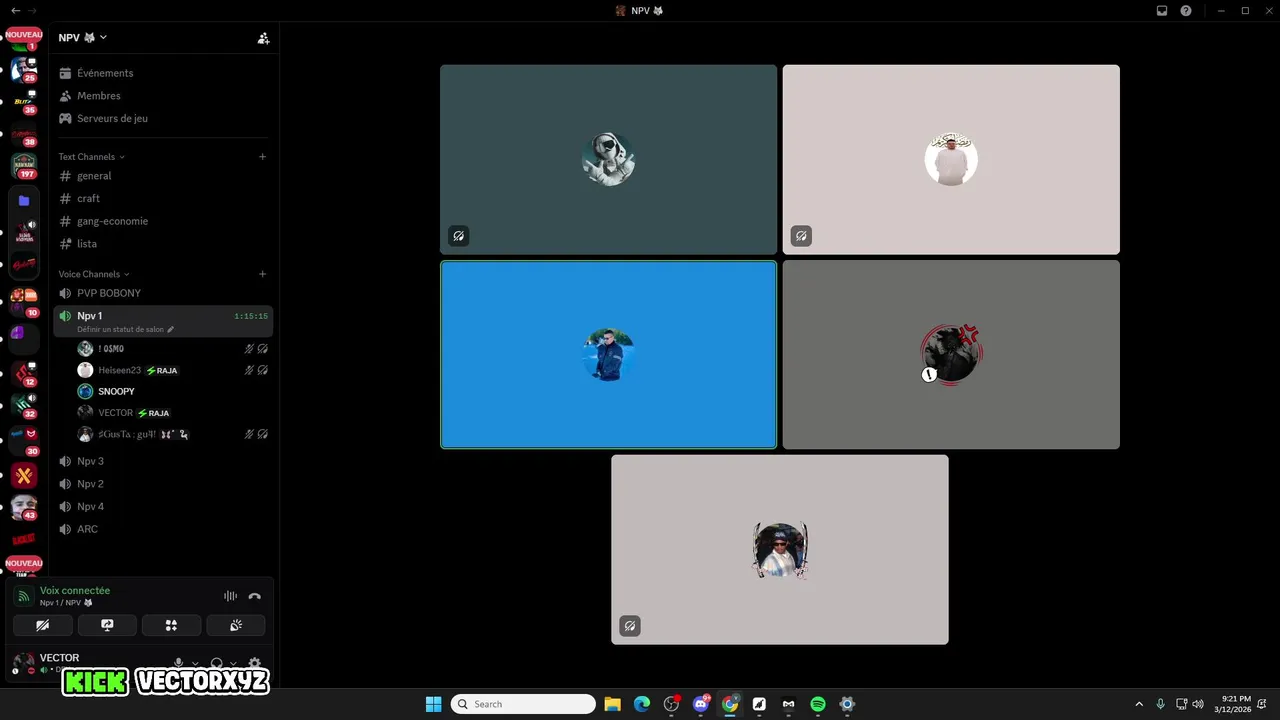Open Microsoft Edge from the taskbar
The height and width of the screenshot is (720, 1280).
[642, 704]
